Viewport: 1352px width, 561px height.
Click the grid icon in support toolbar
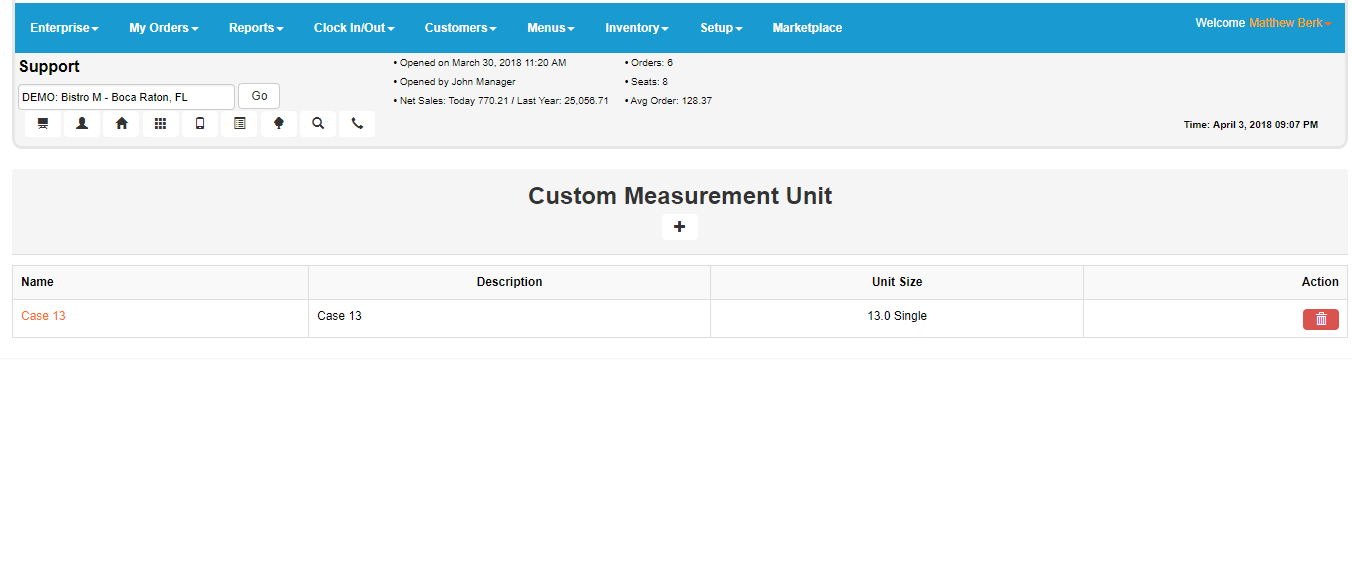tap(160, 124)
